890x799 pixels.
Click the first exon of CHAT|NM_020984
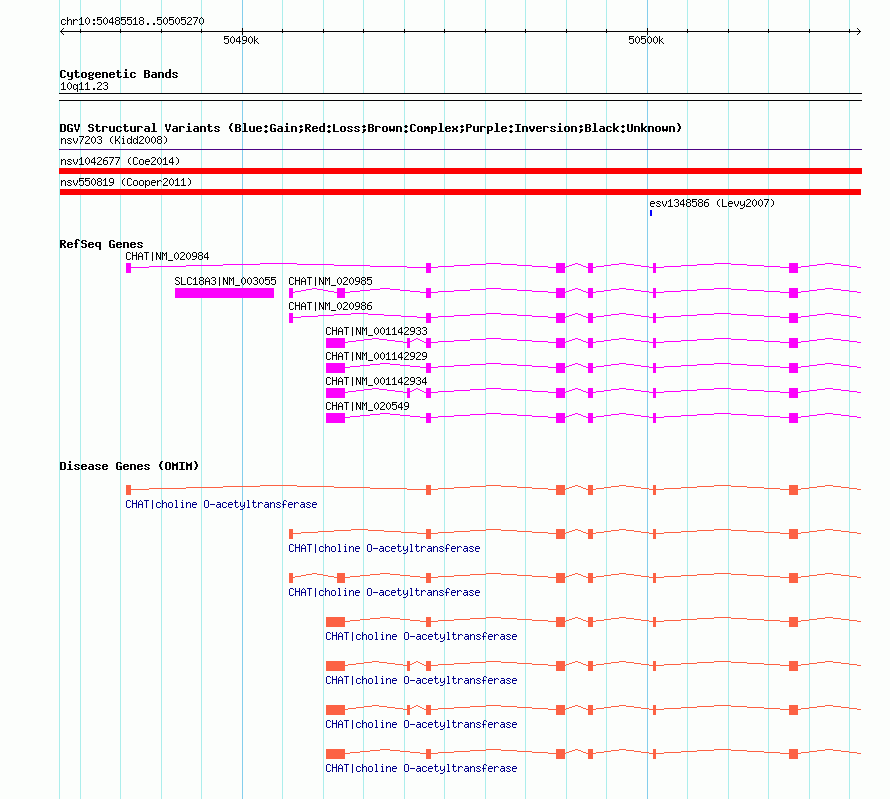[128, 268]
